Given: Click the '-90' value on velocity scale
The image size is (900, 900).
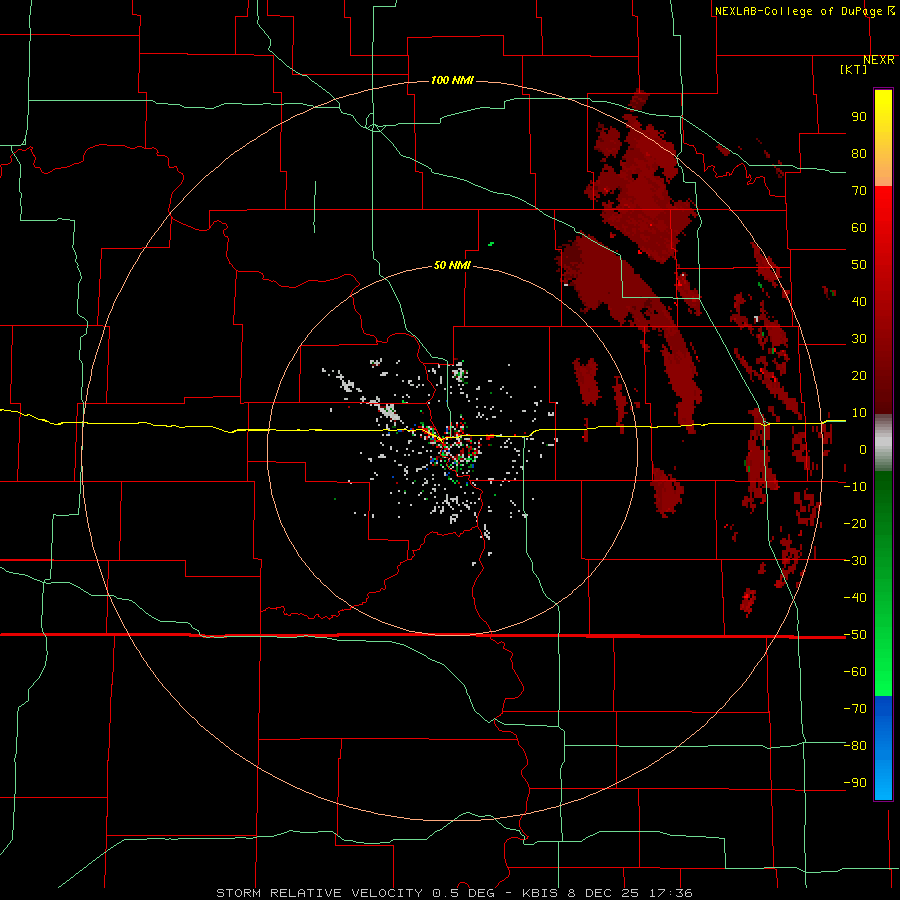Looking at the screenshot, I should (x=855, y=783).
